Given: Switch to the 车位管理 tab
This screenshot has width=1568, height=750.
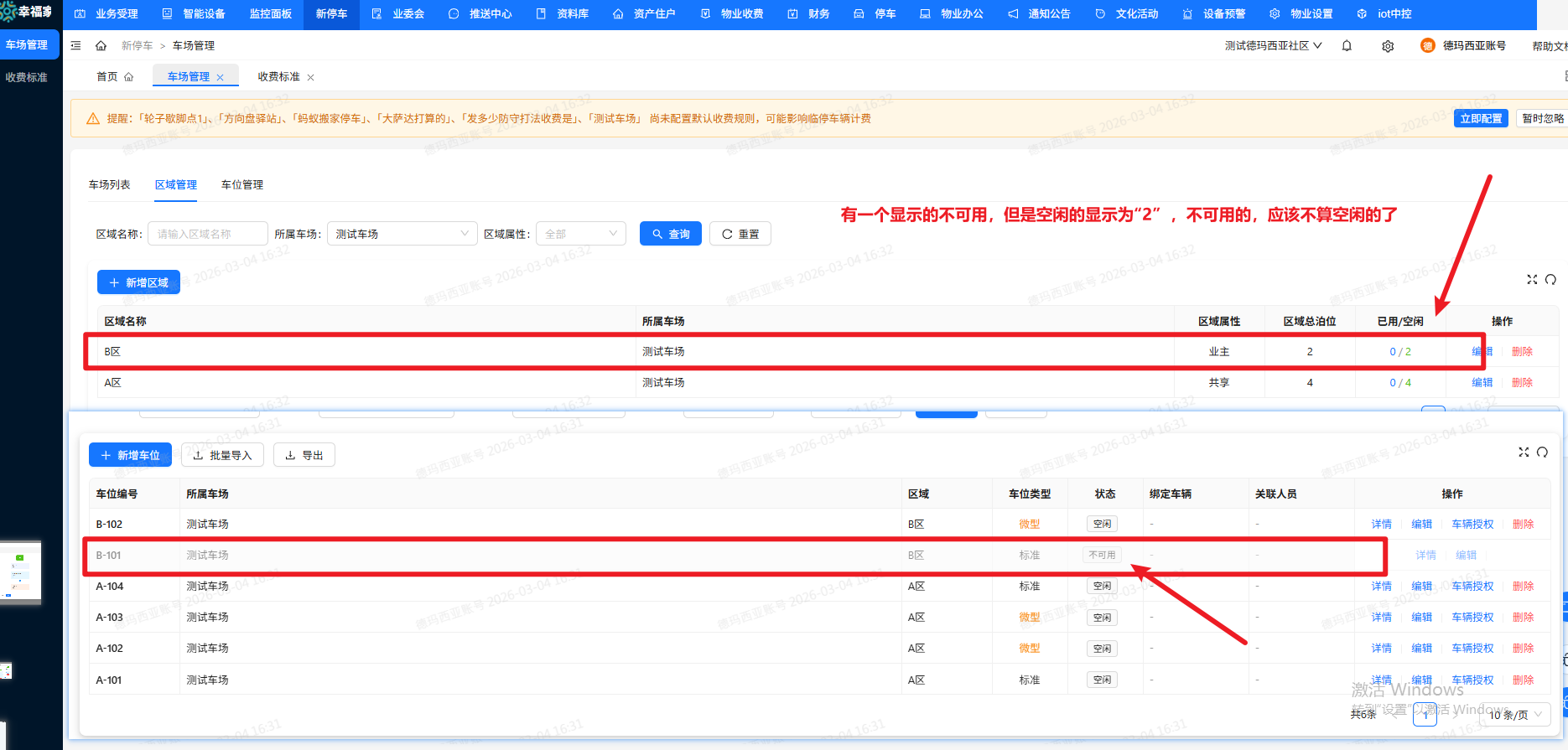Looking at the screenshot, I should [x=241, y=184].
